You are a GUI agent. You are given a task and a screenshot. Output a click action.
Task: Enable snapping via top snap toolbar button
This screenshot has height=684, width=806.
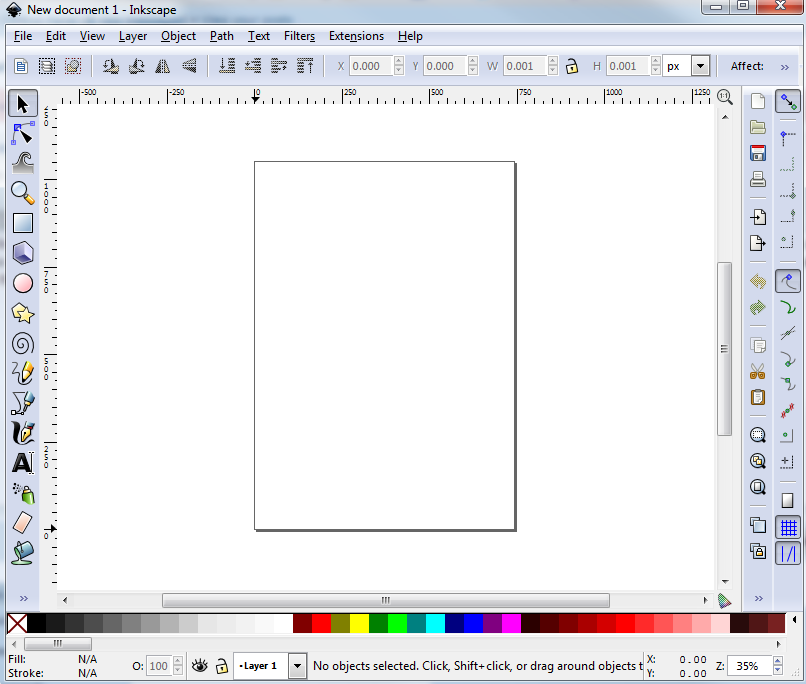pos(788,101)
